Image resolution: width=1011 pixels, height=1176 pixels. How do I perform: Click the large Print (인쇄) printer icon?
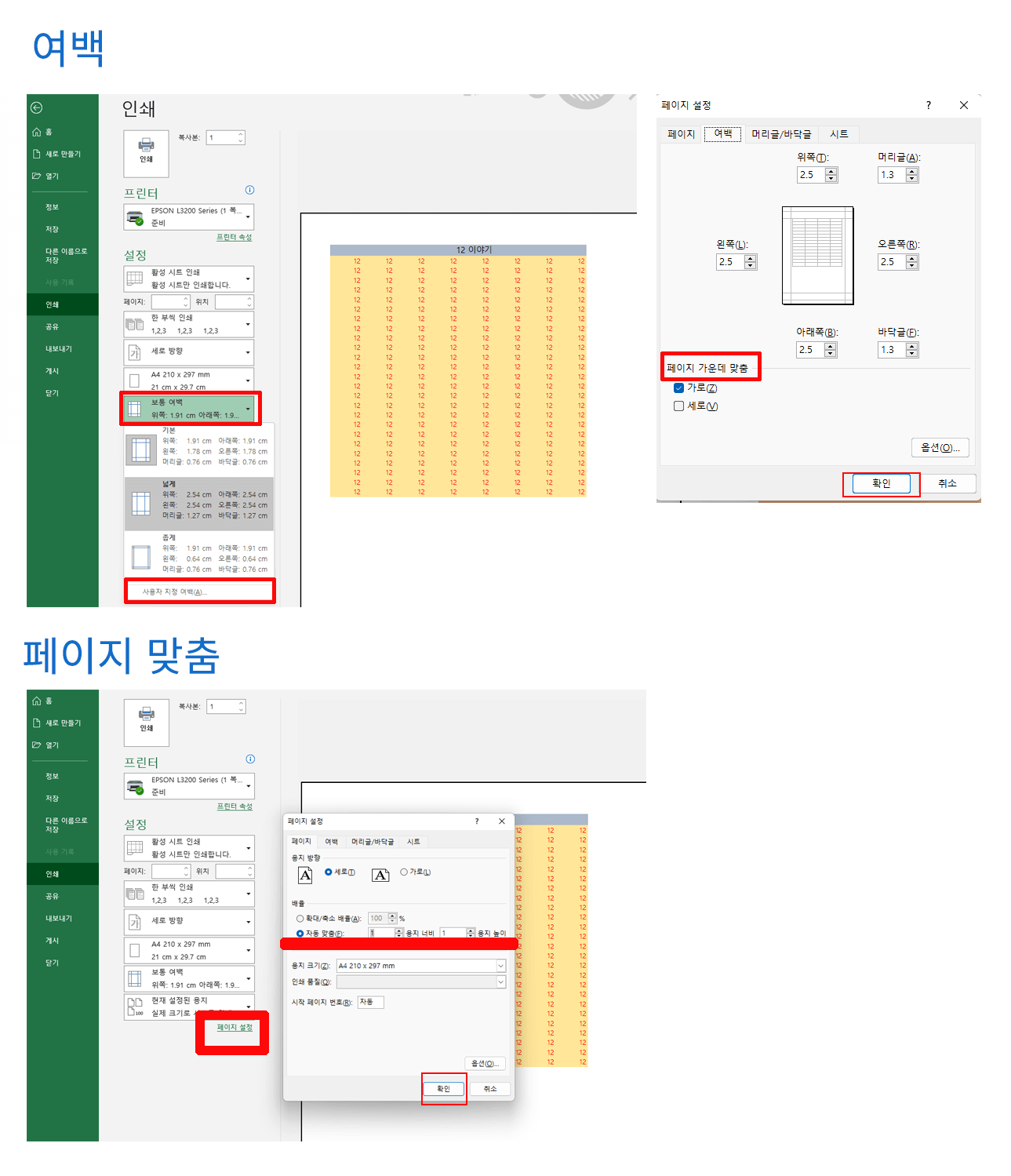point(145,149)
